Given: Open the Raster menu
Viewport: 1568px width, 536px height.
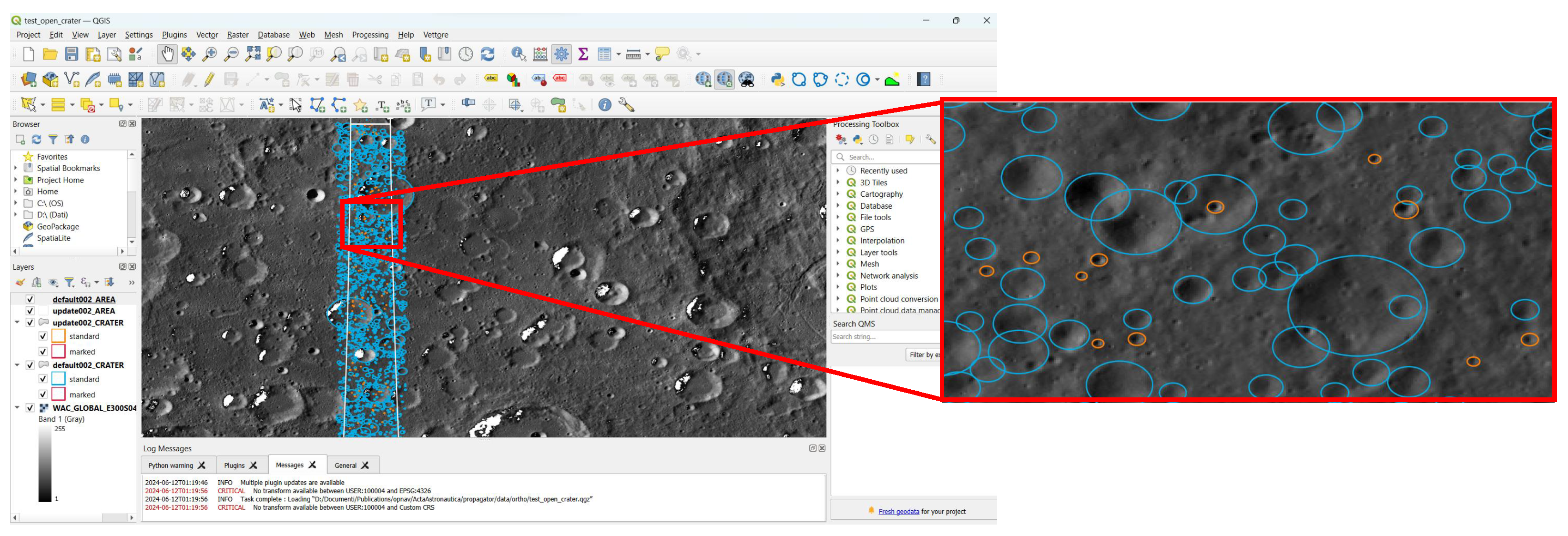Looking at the screenshot, I should [x=237, y=35].
